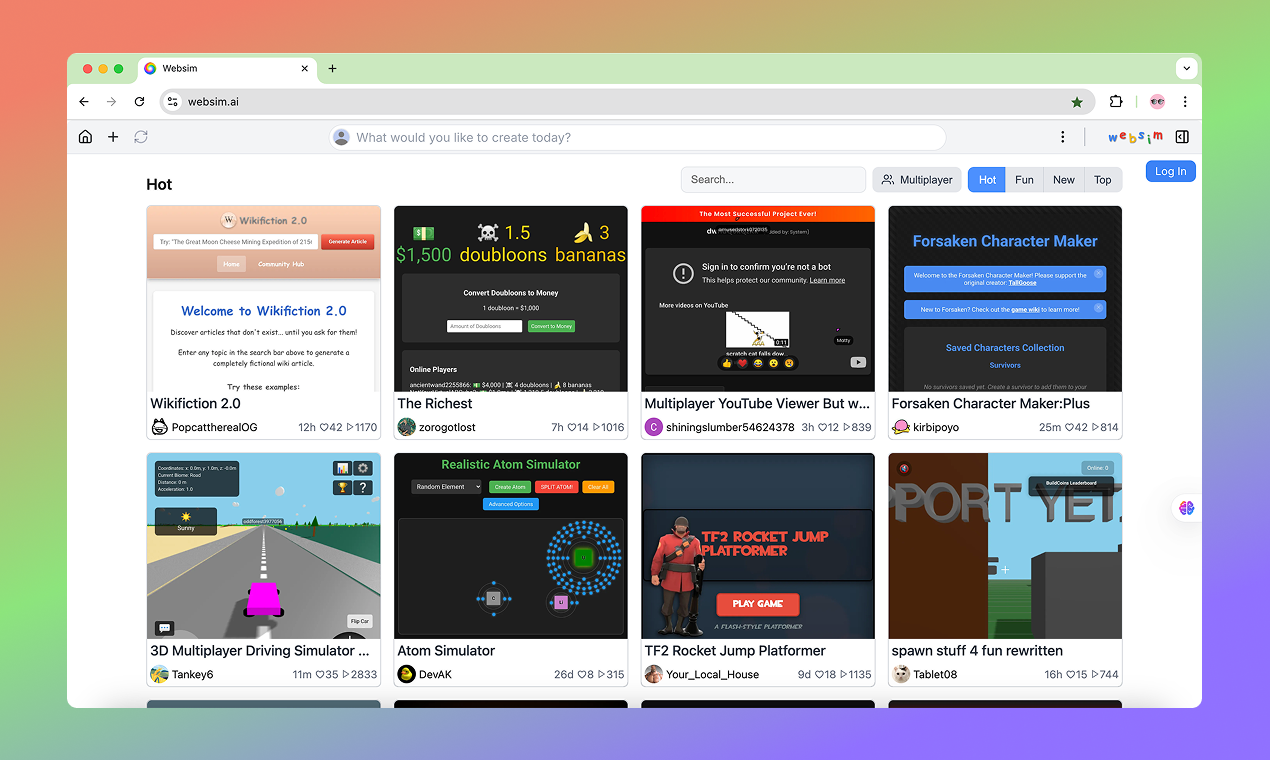Switch to the New tab

(x=1063, y=180)
